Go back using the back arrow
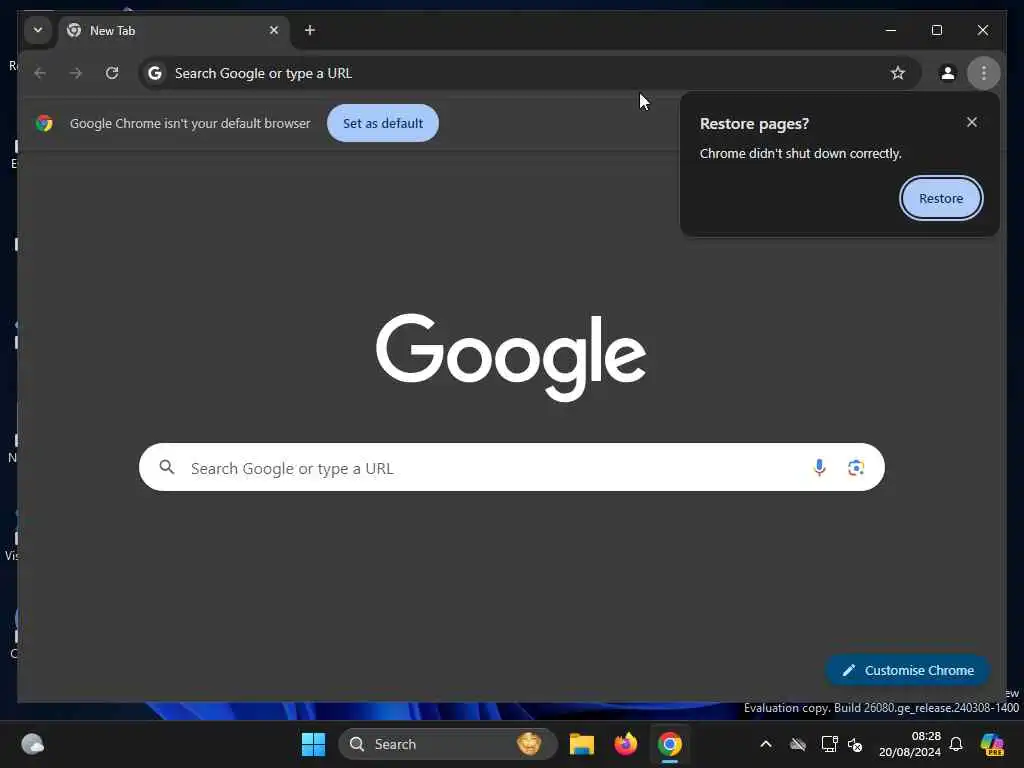The height and width of the screenshot is (768, 1024). pyautogui.click(x=40, y=73)
